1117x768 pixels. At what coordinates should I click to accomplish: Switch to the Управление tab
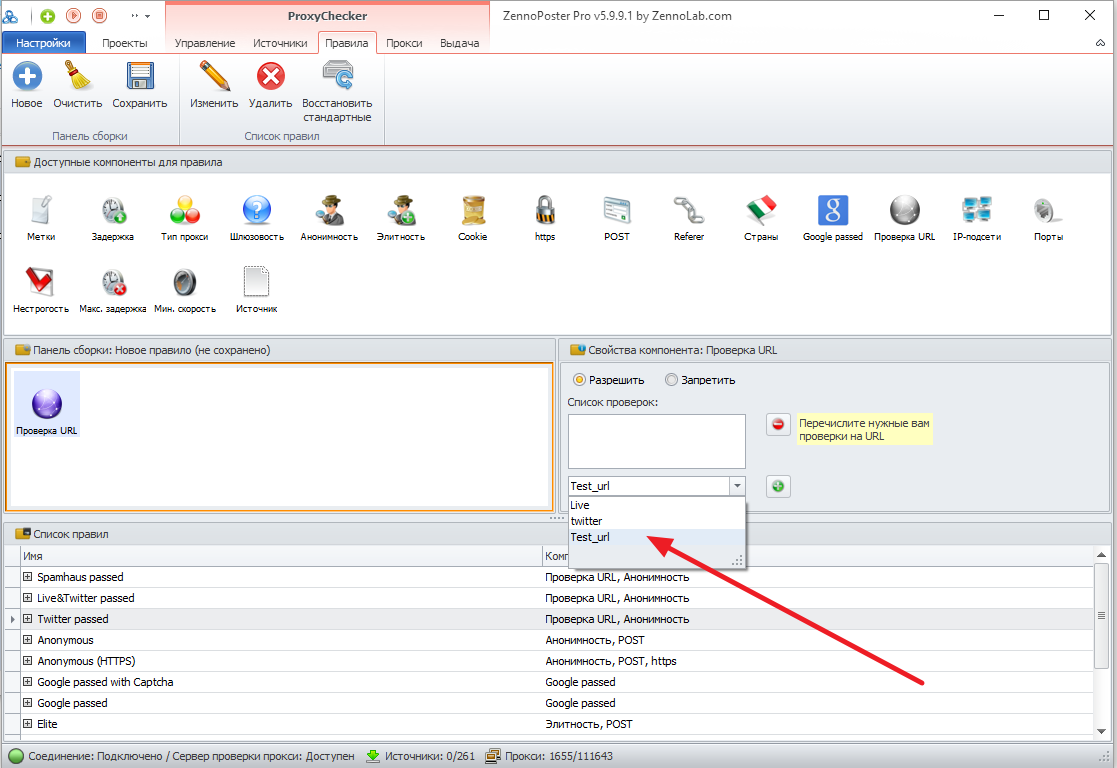[205, 43]
